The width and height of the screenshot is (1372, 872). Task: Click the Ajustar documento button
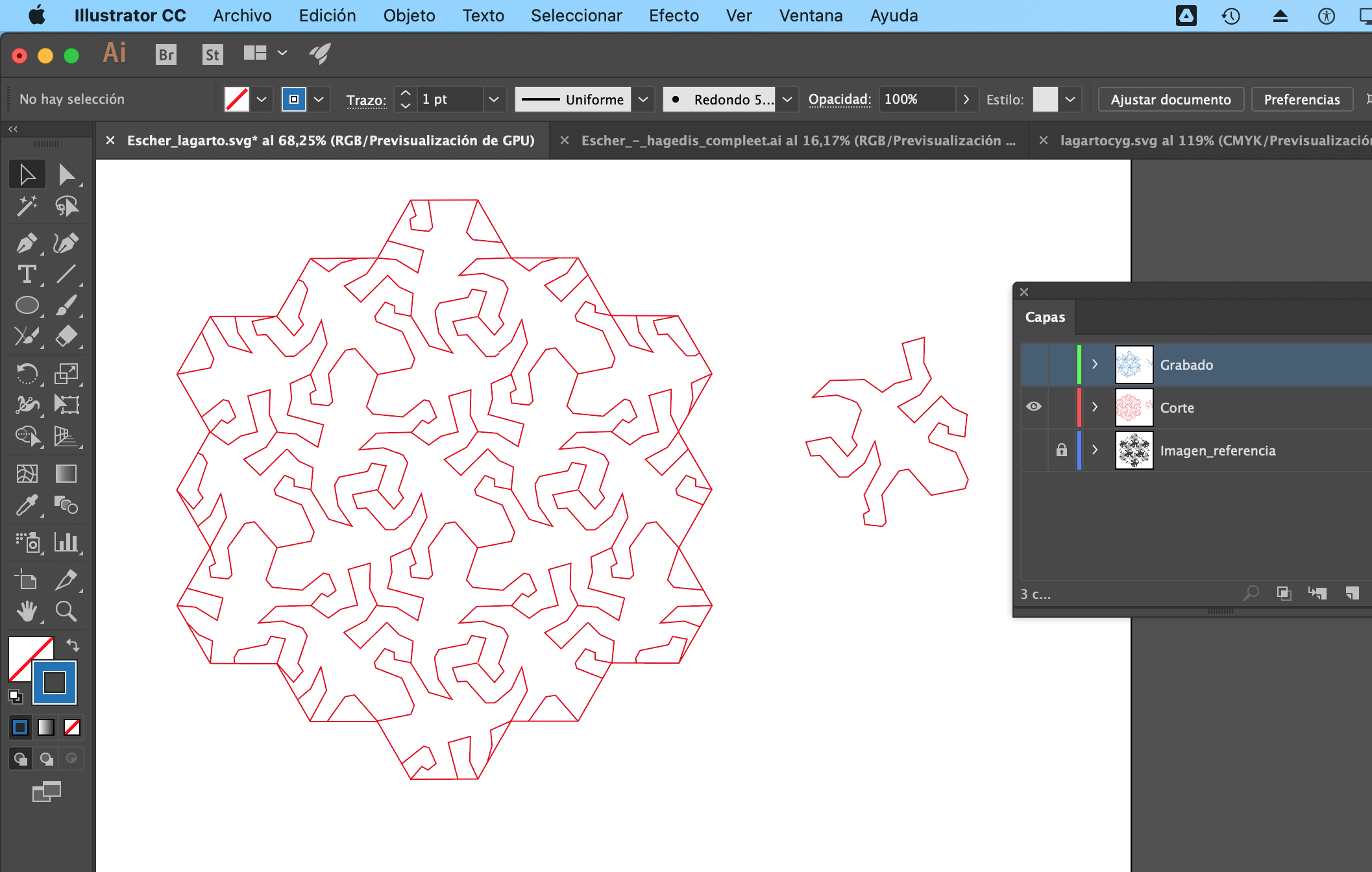[x=1171, y=99]
